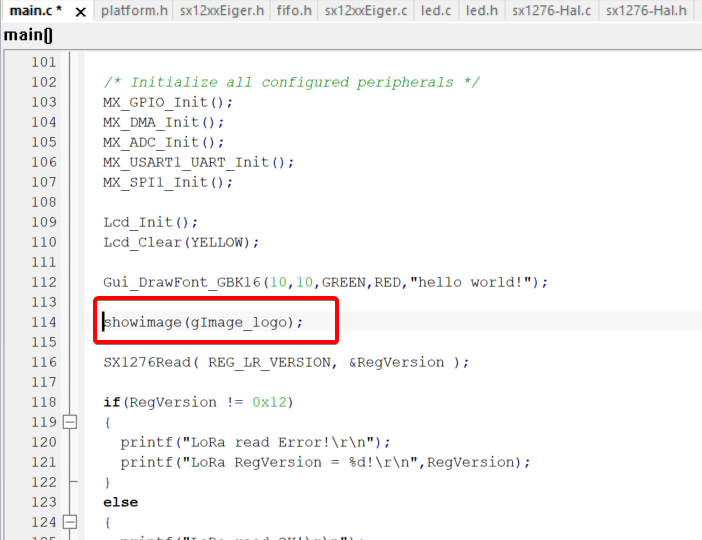Open the main() function navigation bar
This screenshot has width=702, height=540.
[x=28, y=36]
